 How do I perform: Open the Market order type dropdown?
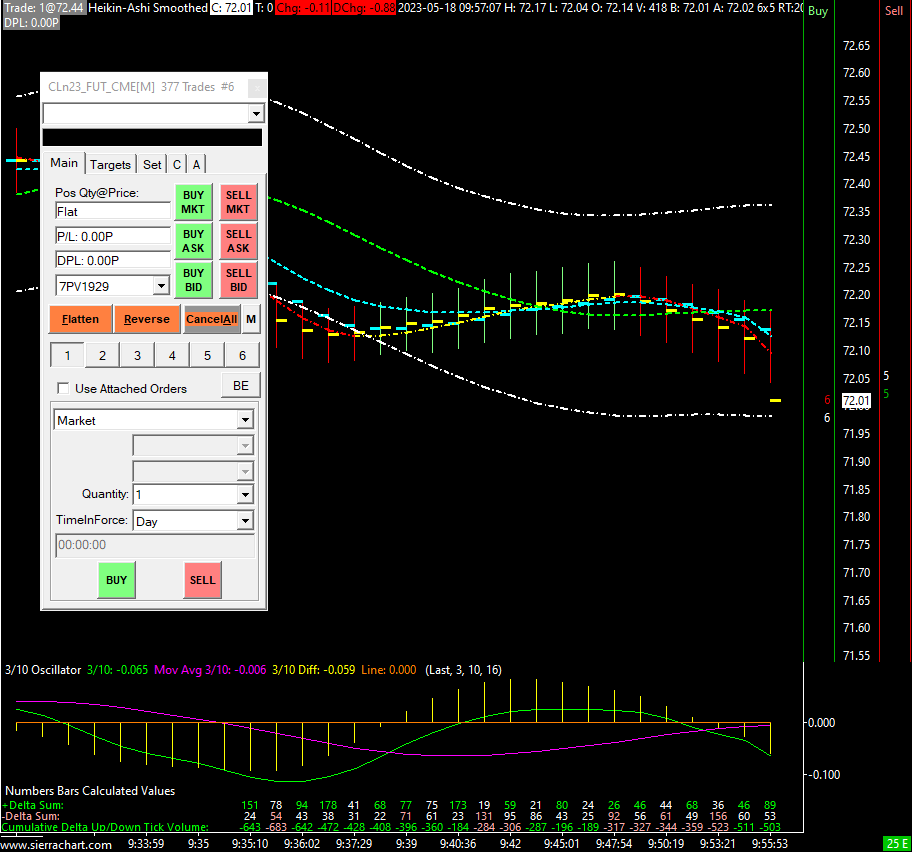(244, 421)
